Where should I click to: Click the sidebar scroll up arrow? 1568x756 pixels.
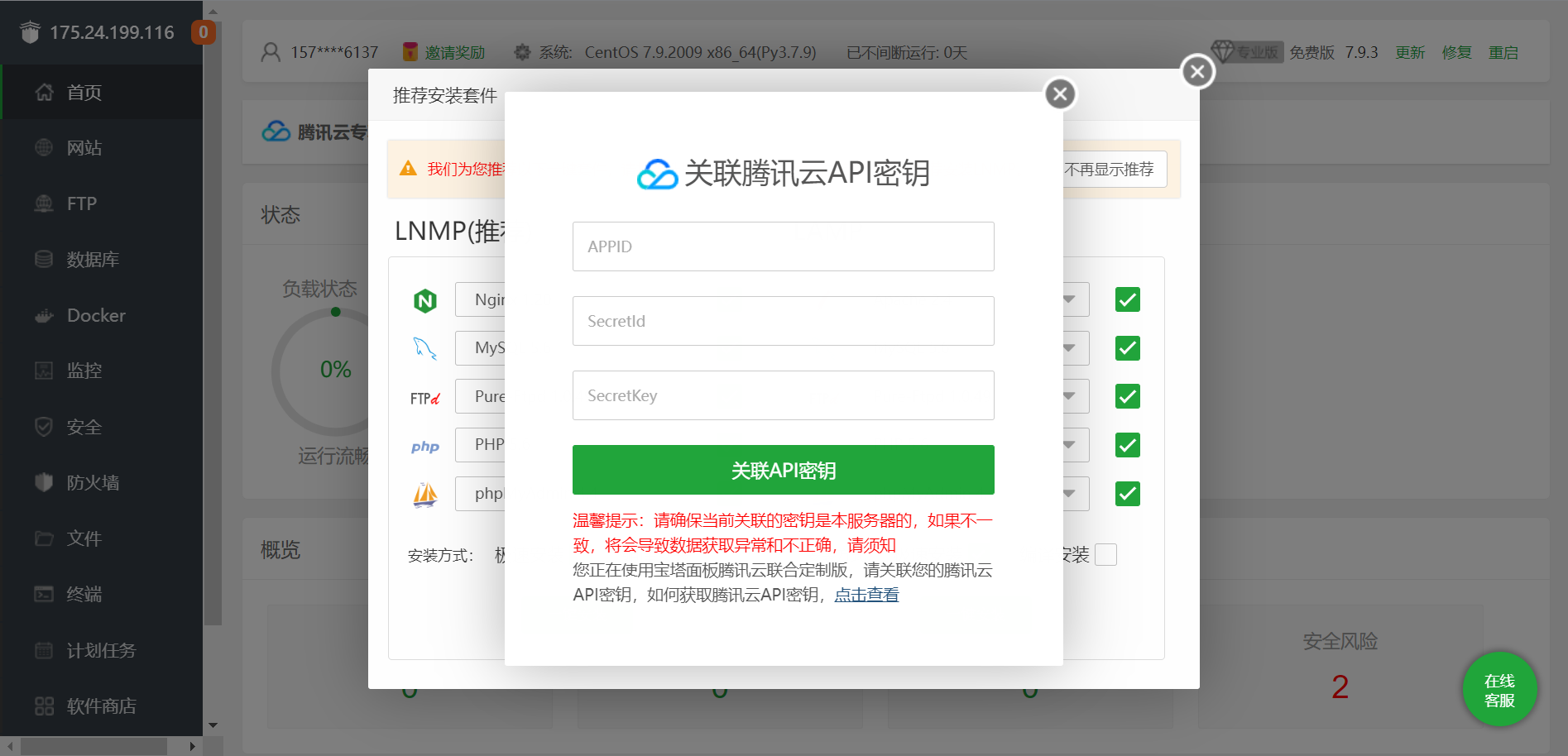click(x=213, y=12)
